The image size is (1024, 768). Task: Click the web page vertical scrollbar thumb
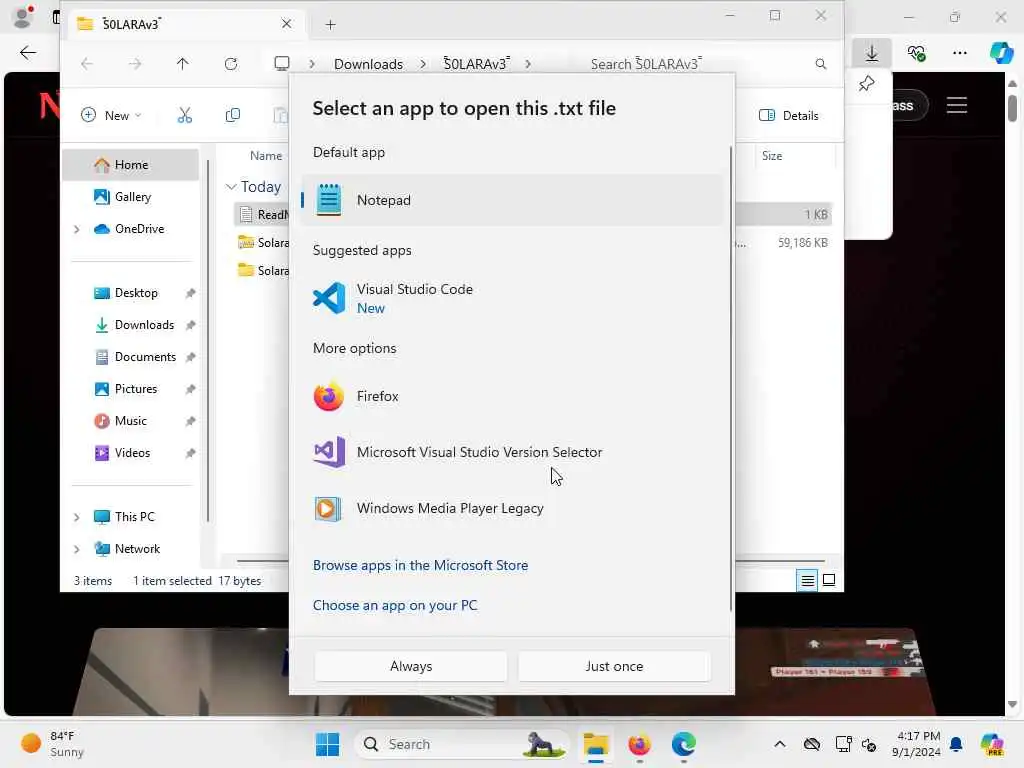click(1012, 108)
